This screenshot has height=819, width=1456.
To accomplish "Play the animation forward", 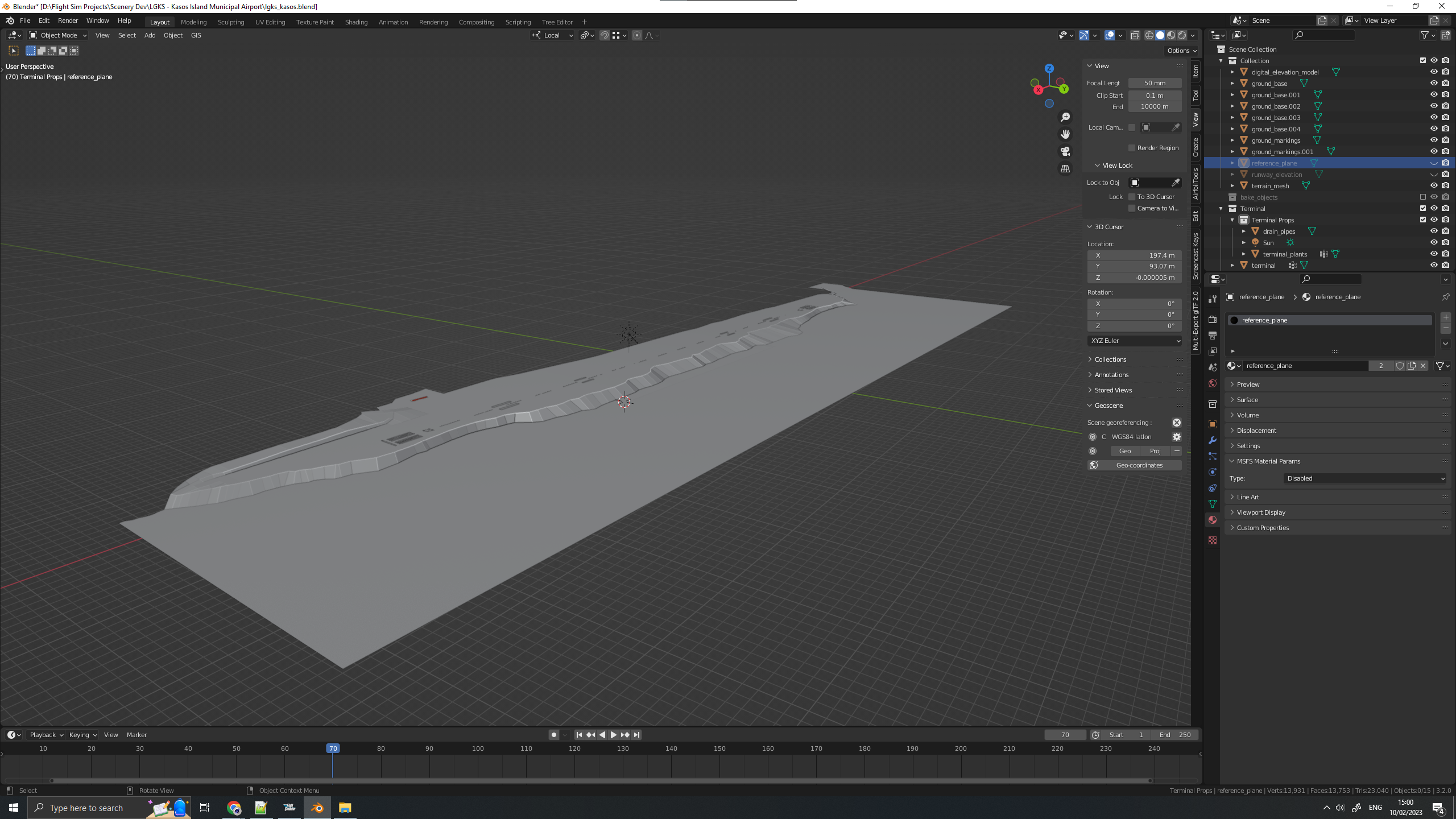I will pyautogui.click(x=613, y=735).
